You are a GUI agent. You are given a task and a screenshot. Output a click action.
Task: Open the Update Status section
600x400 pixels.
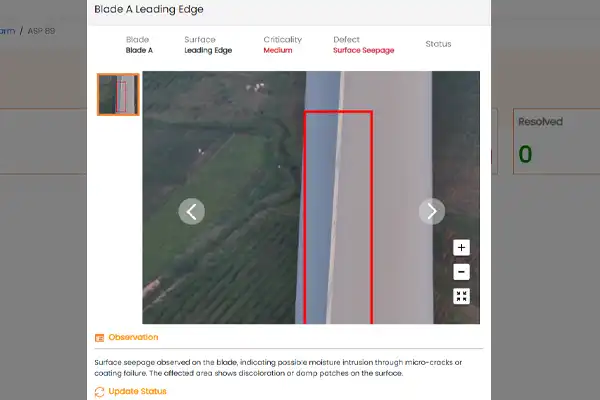tap(137, 391)
